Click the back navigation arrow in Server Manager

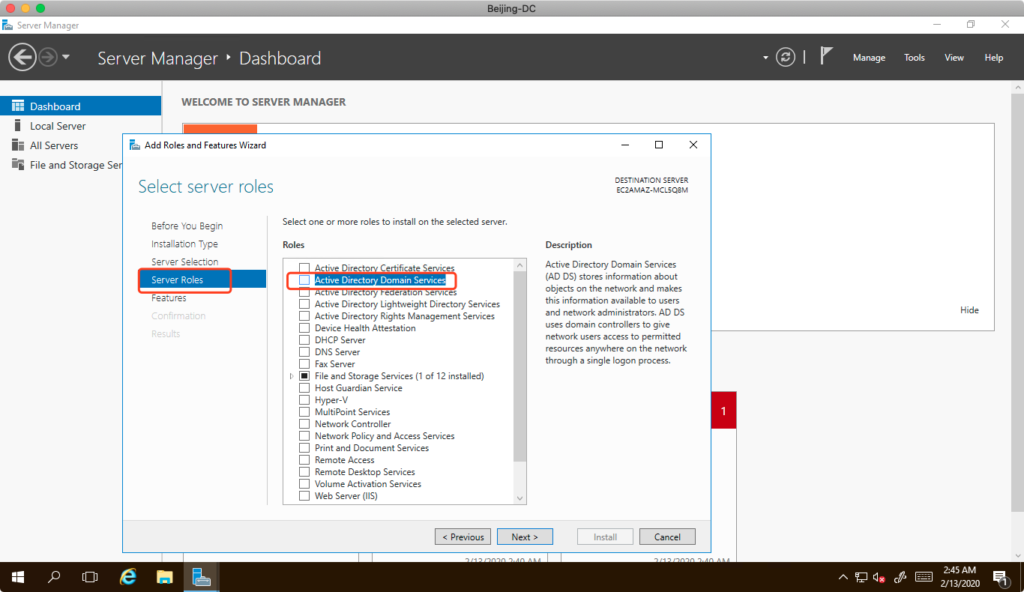(x=22, y=58)
